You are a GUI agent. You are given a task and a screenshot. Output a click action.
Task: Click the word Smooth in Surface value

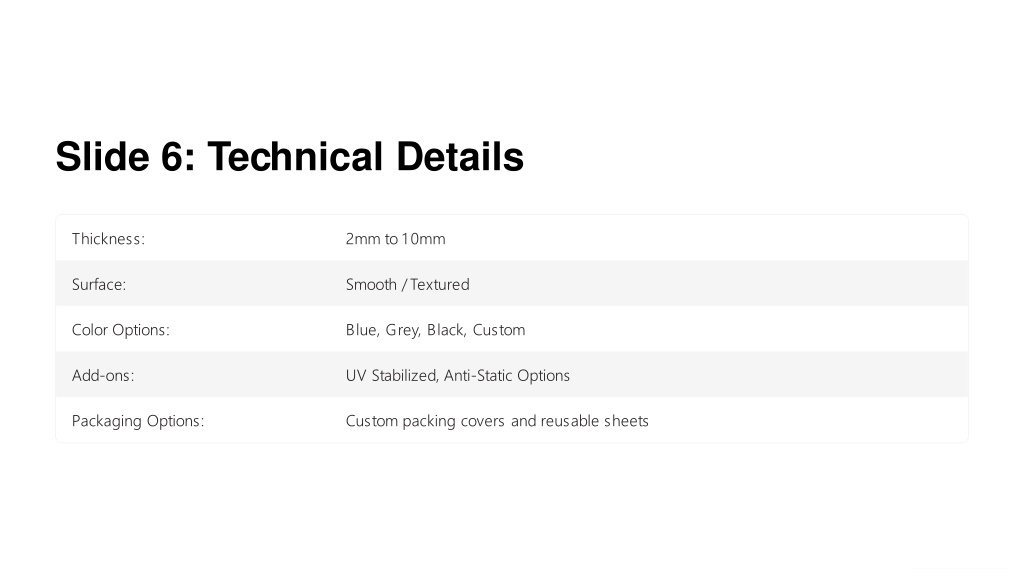click(x=371, y=285)
